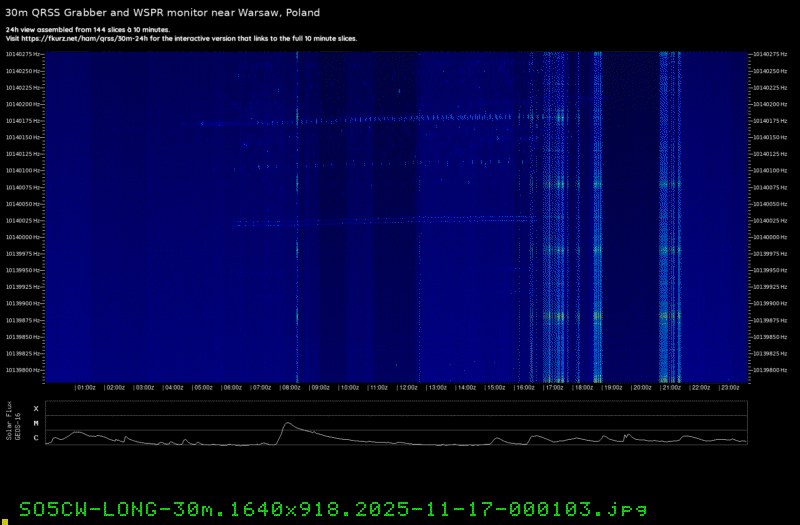This screenshot has height=525, width=800.
Task: Click the 17:00z time axis marker
Action: 555,387
